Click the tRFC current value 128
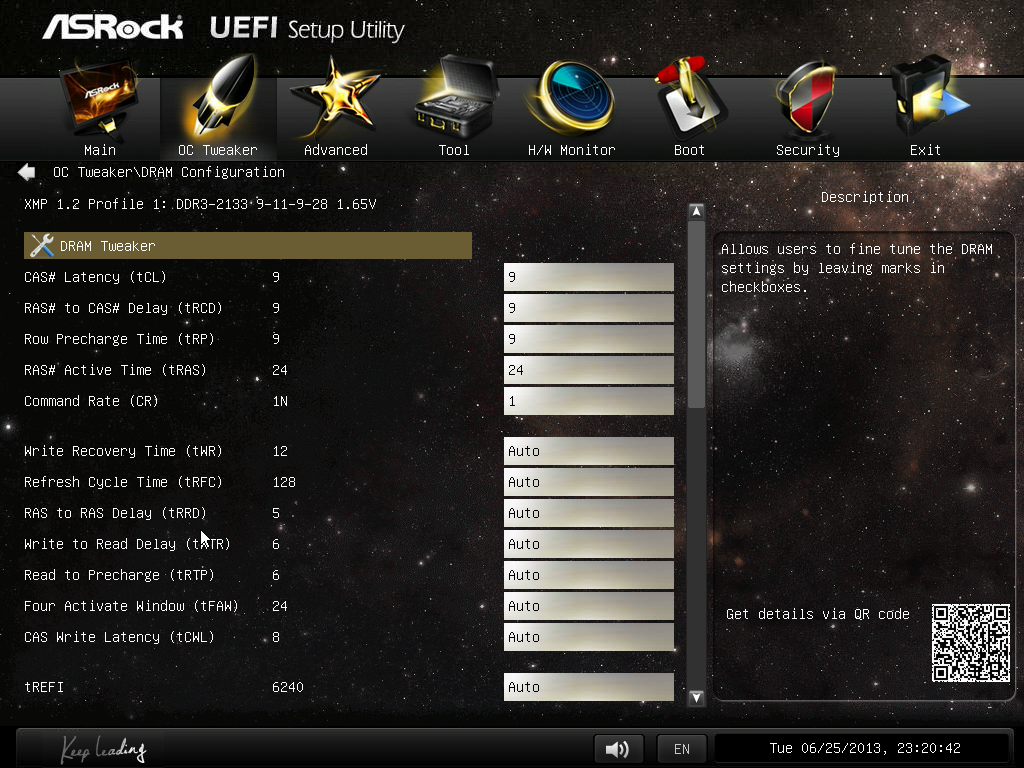 pos(284,482)
